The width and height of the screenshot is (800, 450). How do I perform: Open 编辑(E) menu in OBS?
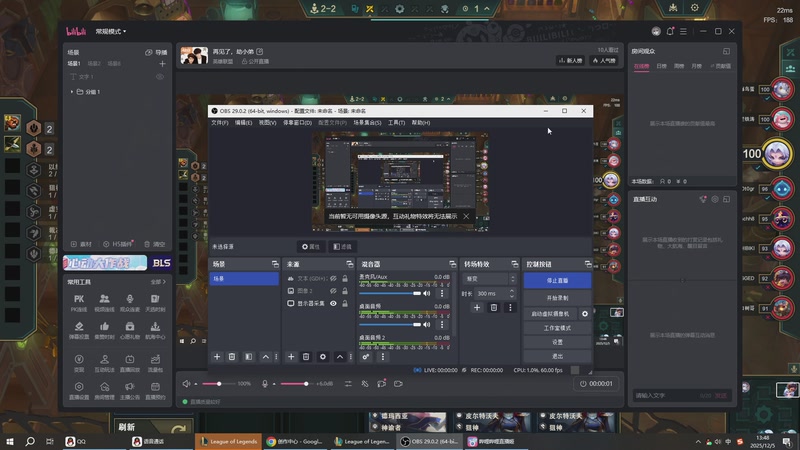pyautogui.click(x=243, y=123)
